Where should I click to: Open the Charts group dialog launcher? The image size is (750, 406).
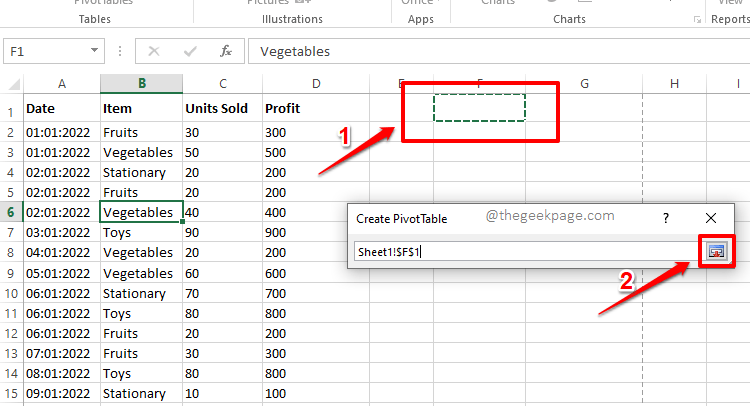(x=697, y=19)
